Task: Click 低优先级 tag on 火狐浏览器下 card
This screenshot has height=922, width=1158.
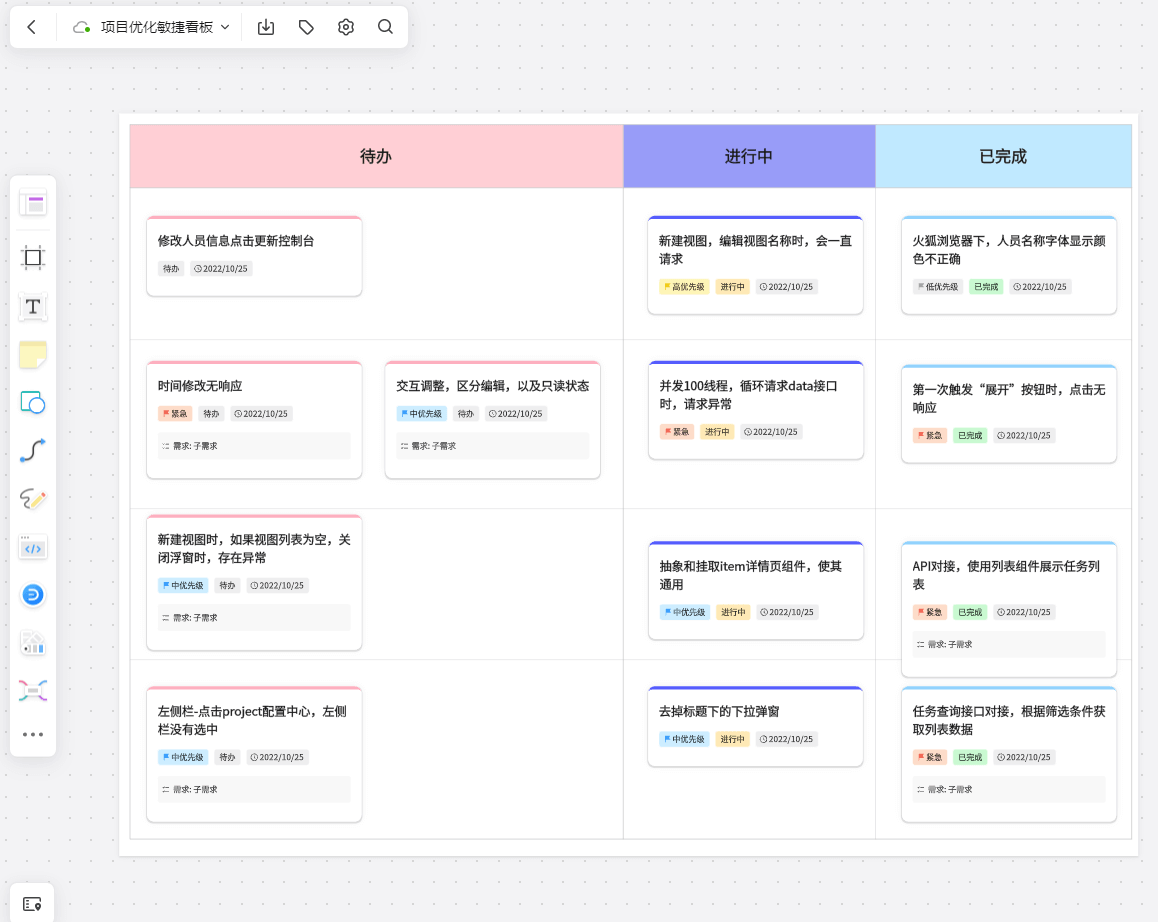Action: pyautogui.click(x=938, y=287)
